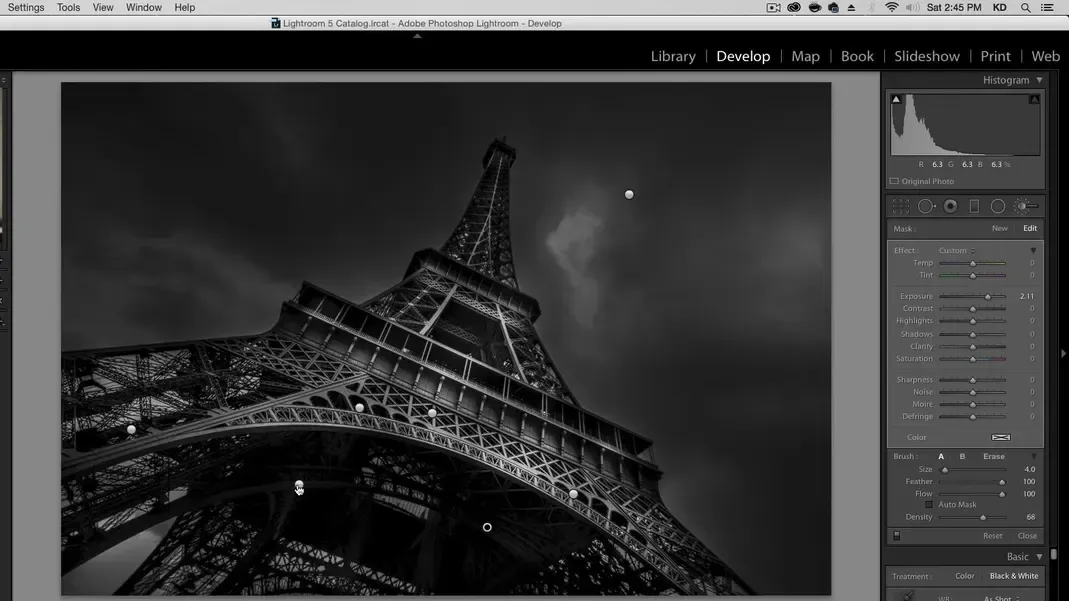Click the selected adjustment pin on the image
The image size is (1069, 601).
click(x=487, y=527)
